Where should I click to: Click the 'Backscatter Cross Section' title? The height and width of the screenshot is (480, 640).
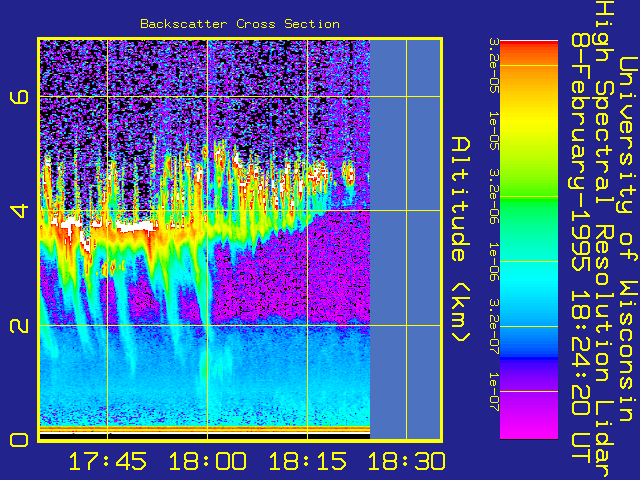(x=240, y=24)
